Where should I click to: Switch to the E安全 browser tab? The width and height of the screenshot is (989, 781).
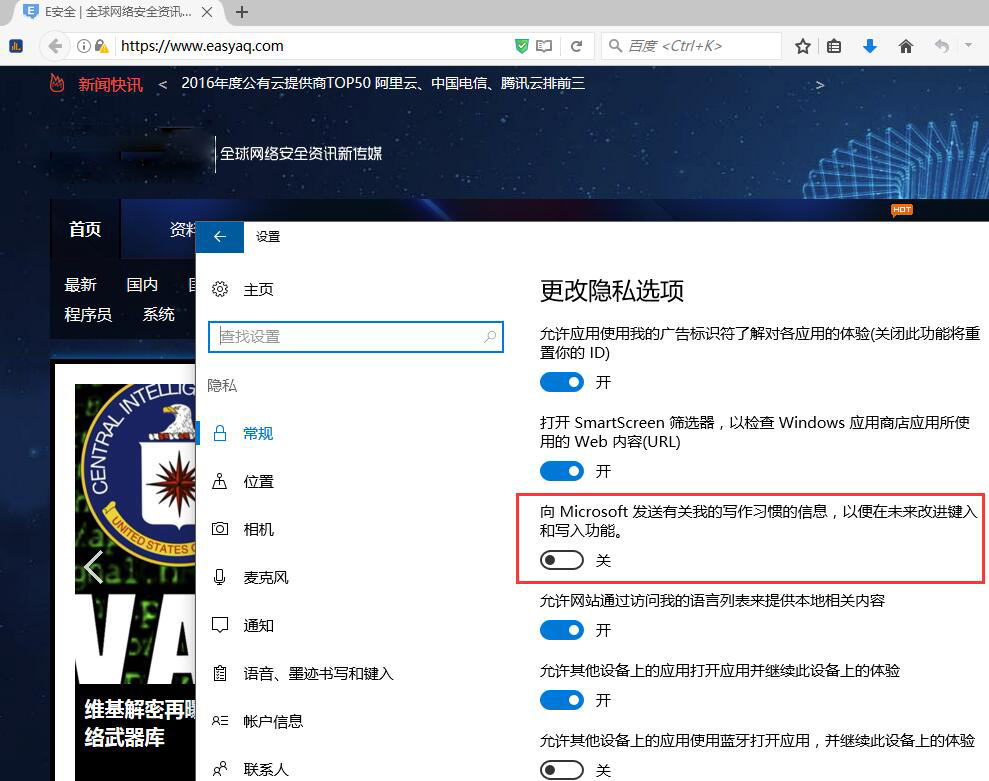(x=118, y=12)
